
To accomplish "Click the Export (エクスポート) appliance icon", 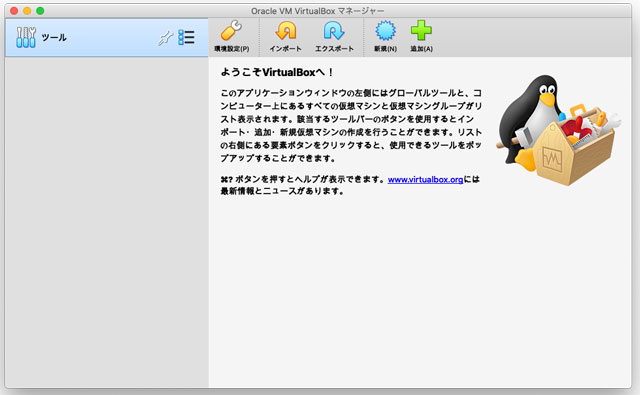I will [334, 31].
